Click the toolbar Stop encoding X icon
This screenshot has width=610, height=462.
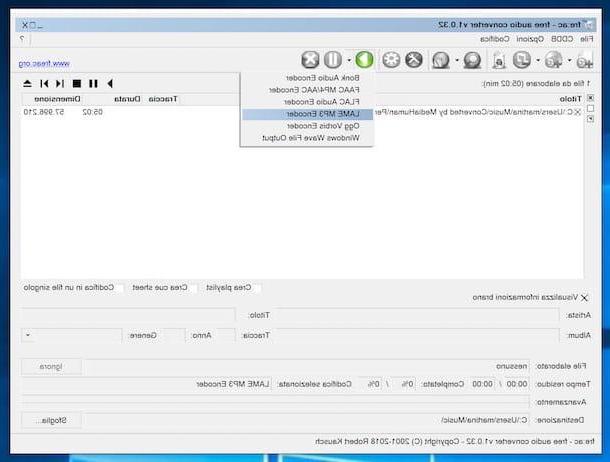pos(310,60)
